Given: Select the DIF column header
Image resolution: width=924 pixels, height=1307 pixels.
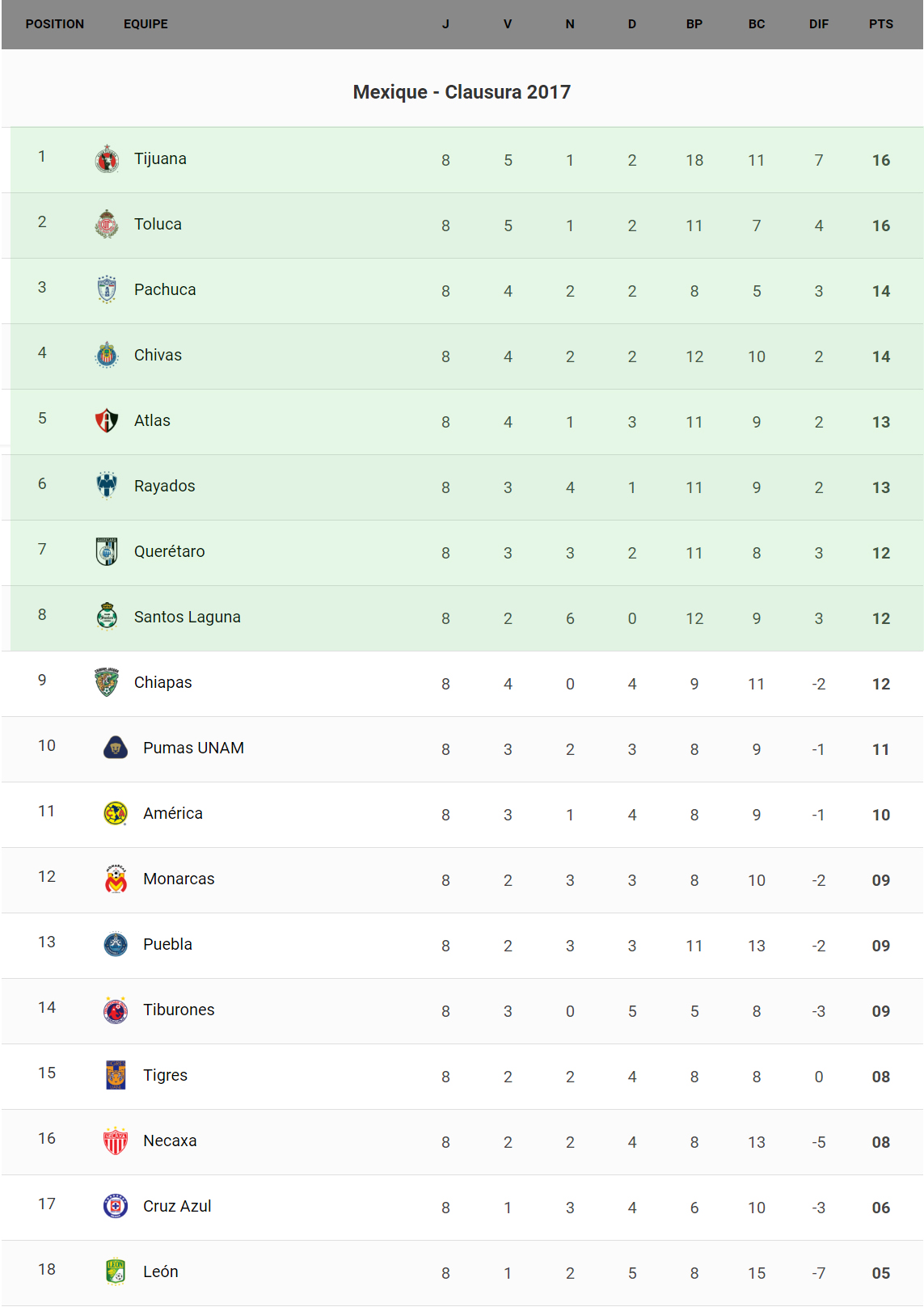Looking at the screenshot, I should tap(818, 24).
